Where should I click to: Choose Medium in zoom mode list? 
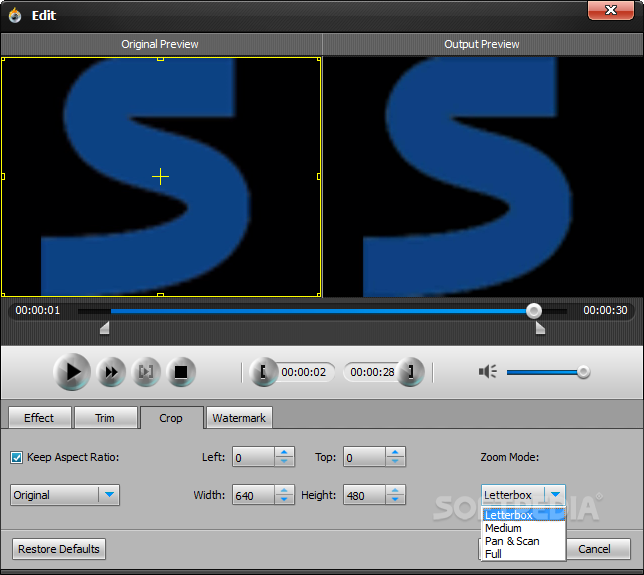pos(523,528)
